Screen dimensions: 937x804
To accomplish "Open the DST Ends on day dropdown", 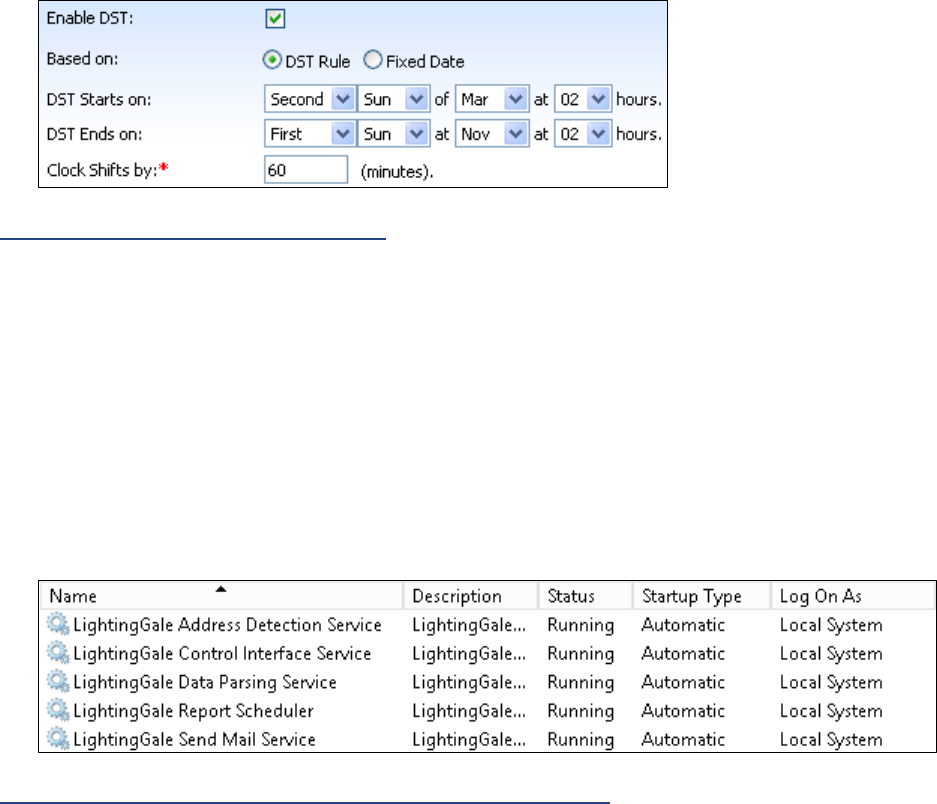I will point(393,134).
